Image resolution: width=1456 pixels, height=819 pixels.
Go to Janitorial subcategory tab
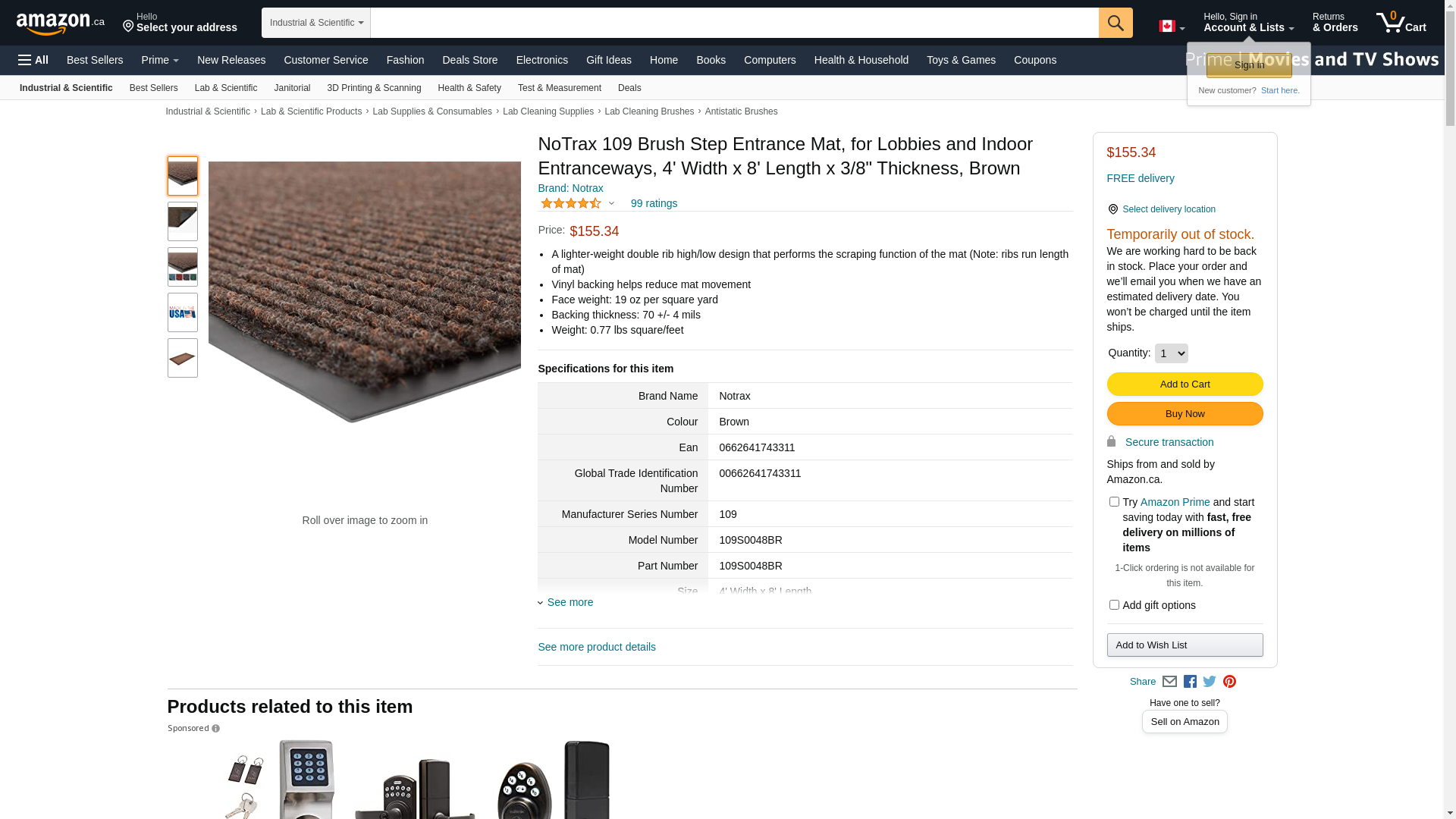coord(292,88)
